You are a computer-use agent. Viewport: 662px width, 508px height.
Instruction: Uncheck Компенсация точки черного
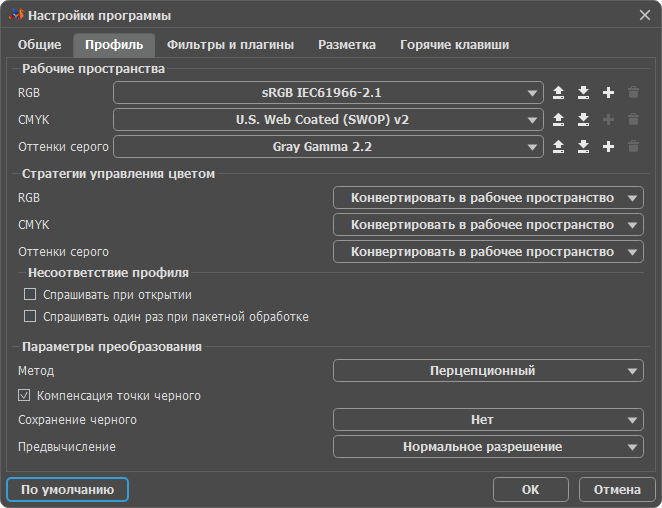click(24, 395)
